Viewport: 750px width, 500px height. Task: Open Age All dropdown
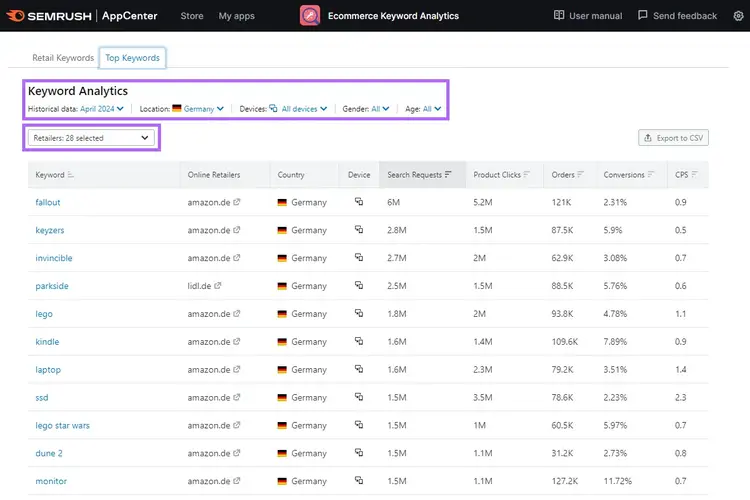[432, 109]
